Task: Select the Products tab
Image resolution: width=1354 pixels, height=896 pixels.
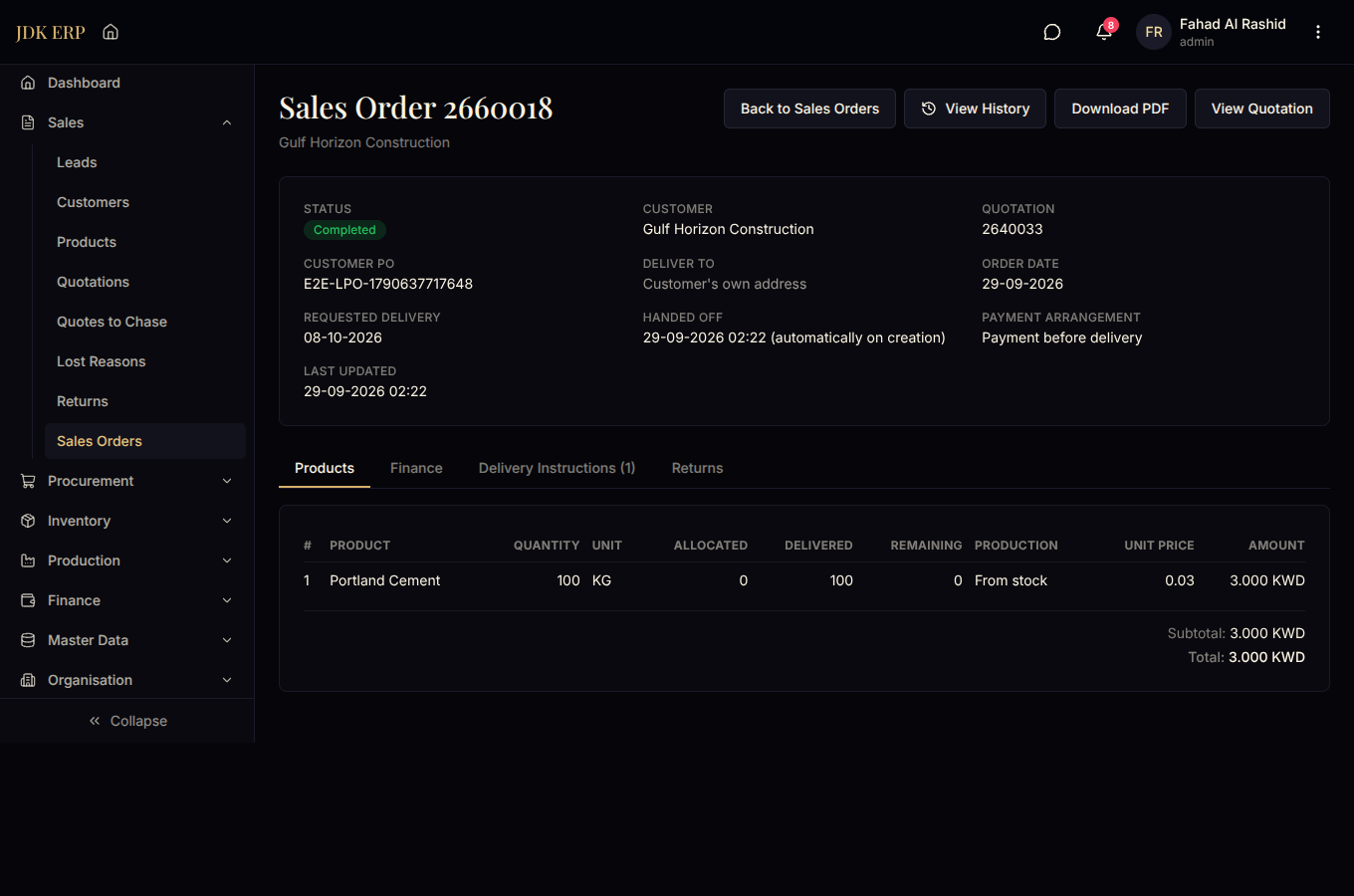Action: coord(325,468)
